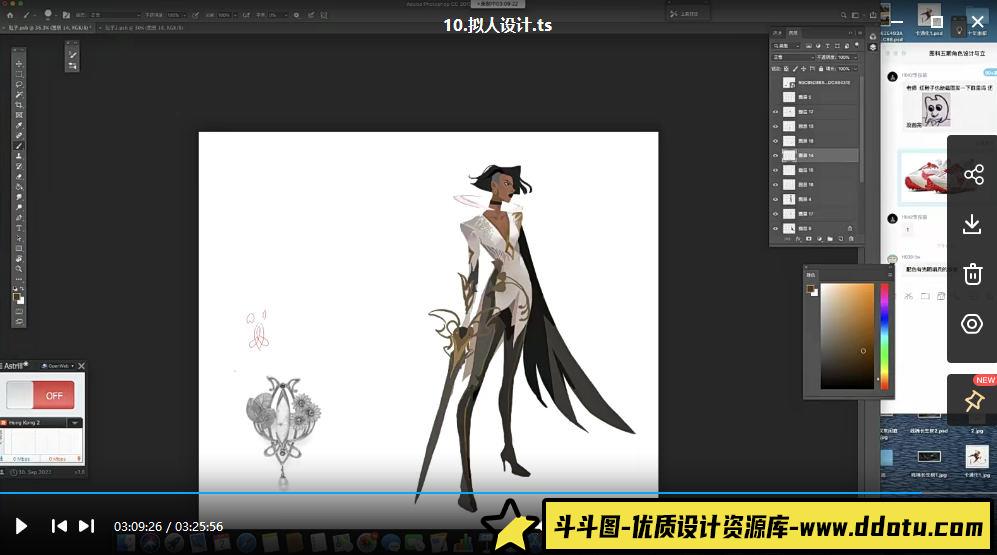Screen dimensions: 997x555
Task: Skip to previous video
Action: pos(59,526)
